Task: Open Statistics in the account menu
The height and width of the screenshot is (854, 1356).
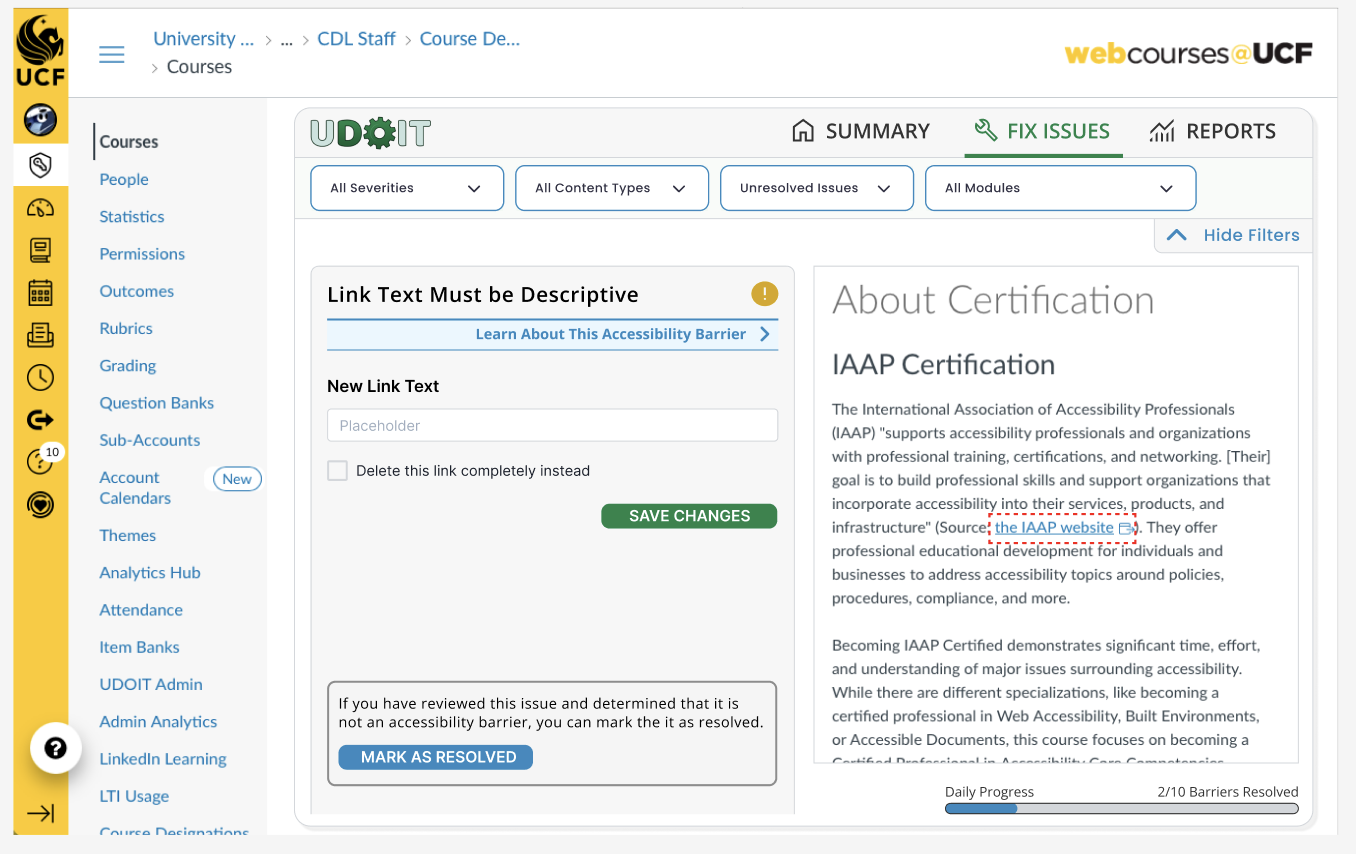Action: point(132,216)
